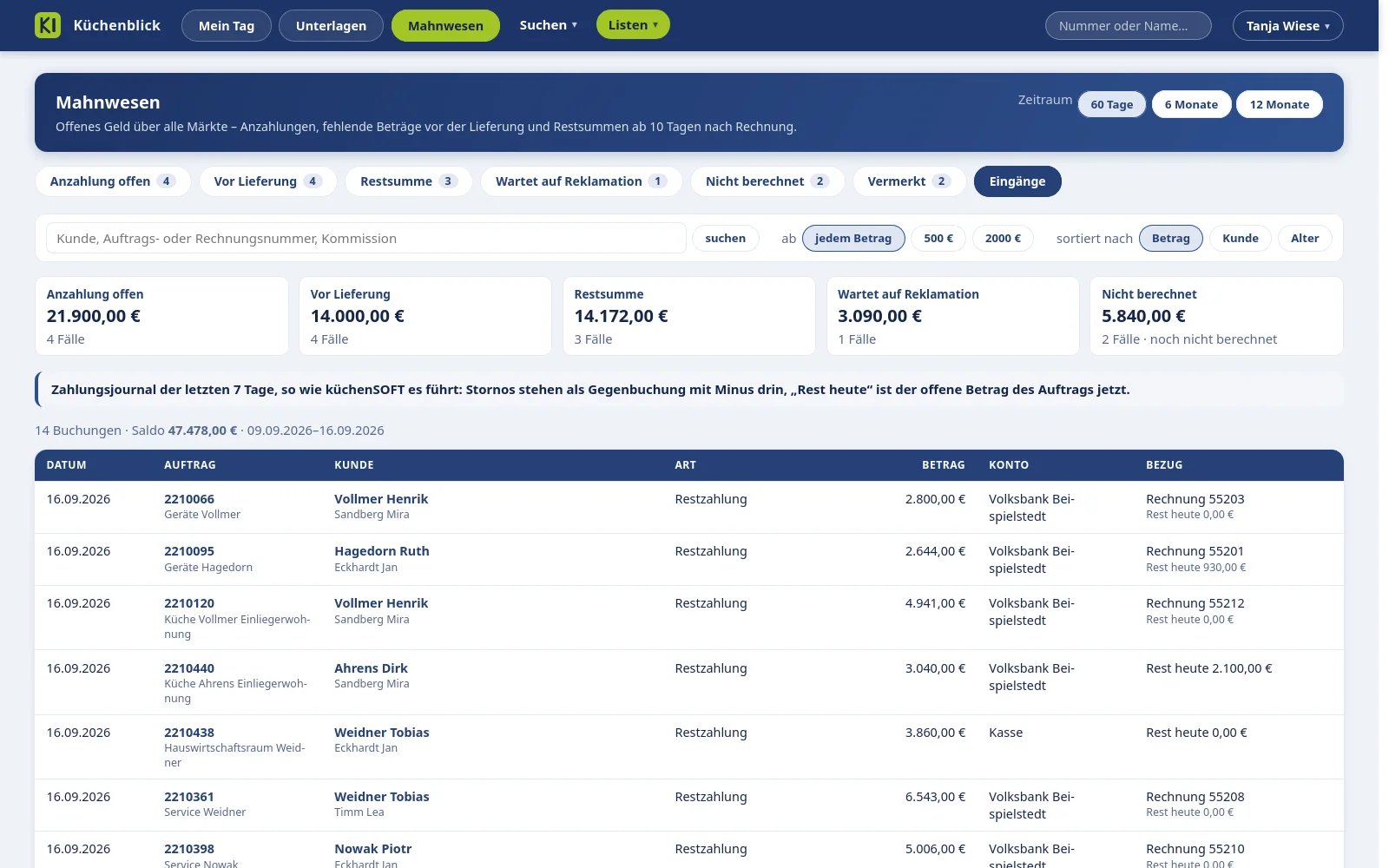Open customer Nowak Piotr
Viewport: 1389px width, 868px height.
(373, 849)
